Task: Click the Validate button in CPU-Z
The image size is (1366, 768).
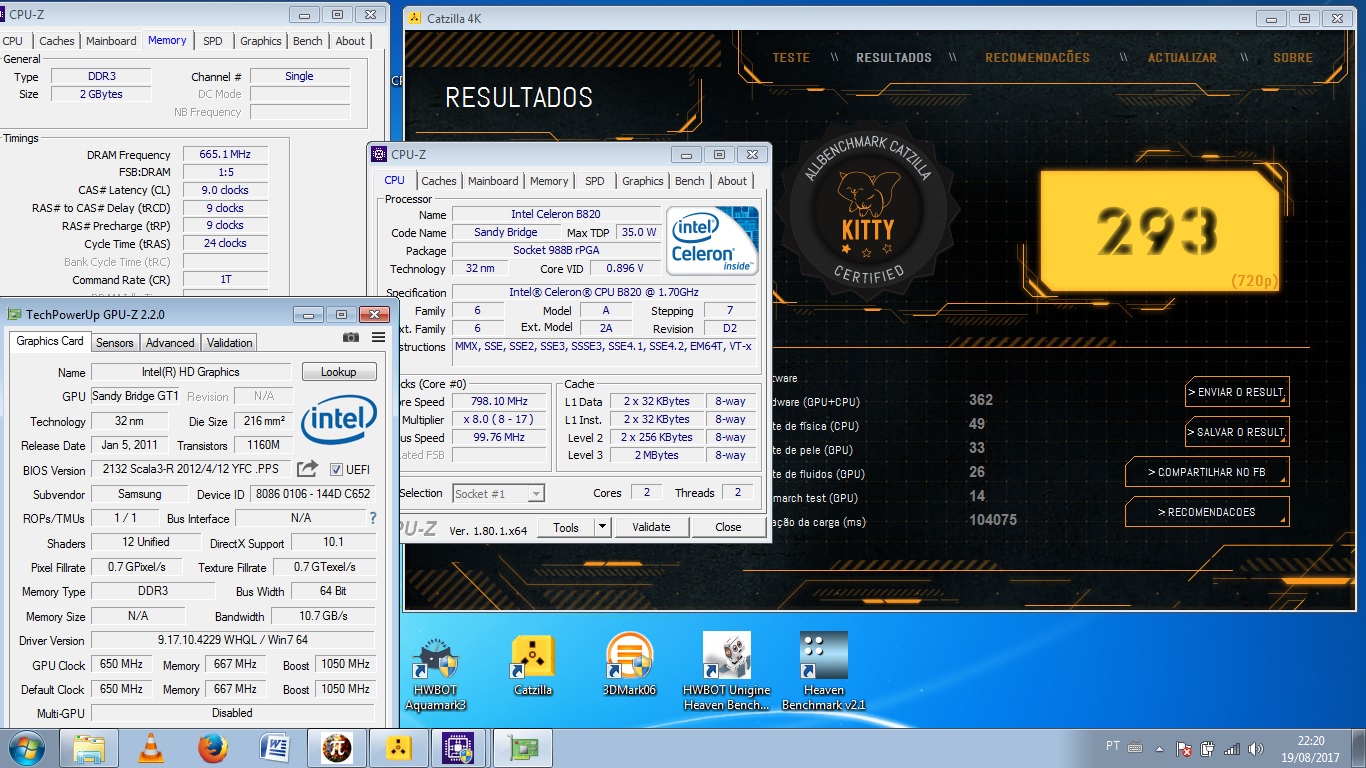Action: click(651, 527)
